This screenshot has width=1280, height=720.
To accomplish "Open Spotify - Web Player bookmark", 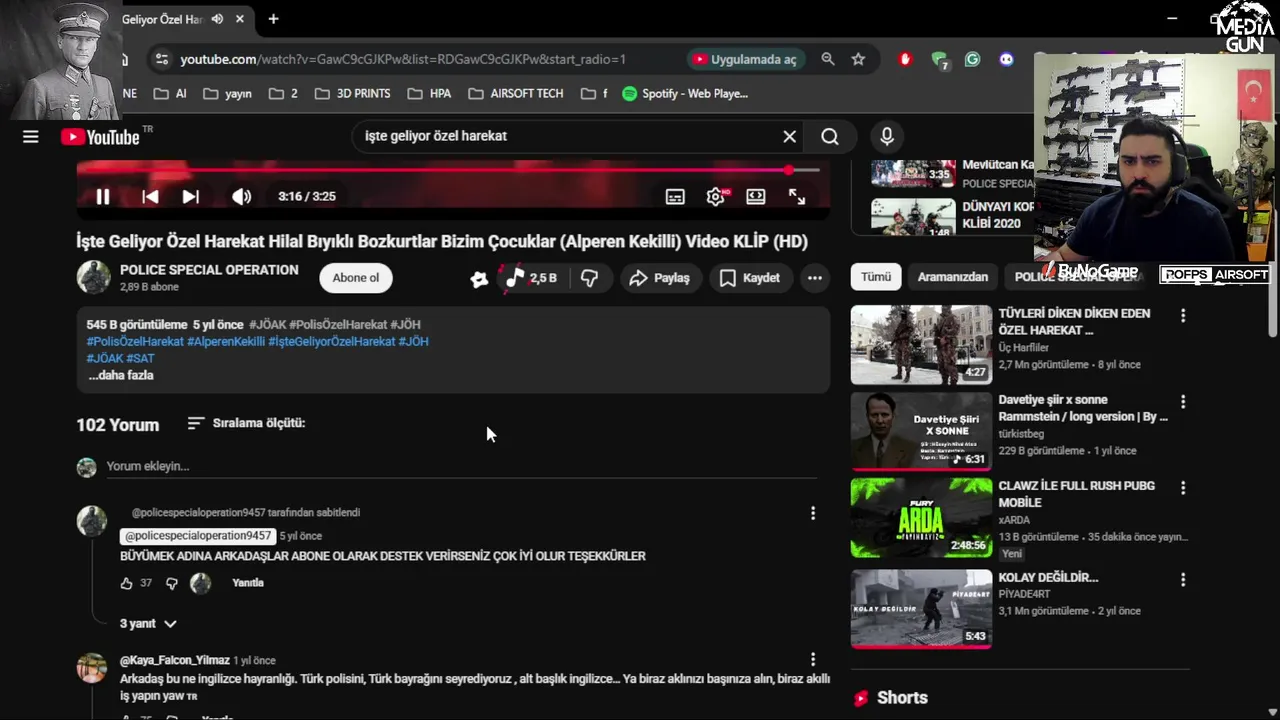I will 685,93.
